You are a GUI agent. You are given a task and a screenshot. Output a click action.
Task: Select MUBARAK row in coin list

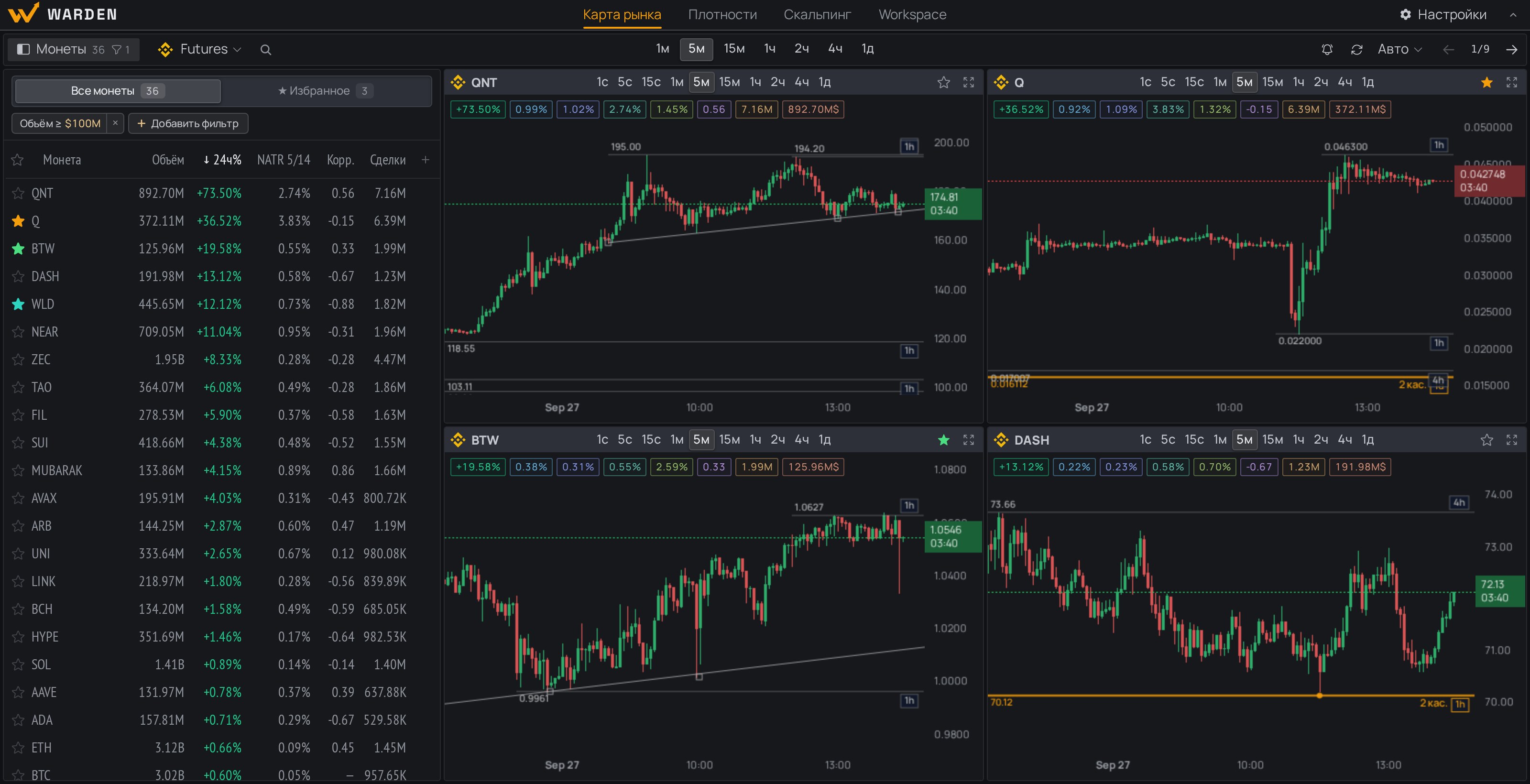(222, 470)
